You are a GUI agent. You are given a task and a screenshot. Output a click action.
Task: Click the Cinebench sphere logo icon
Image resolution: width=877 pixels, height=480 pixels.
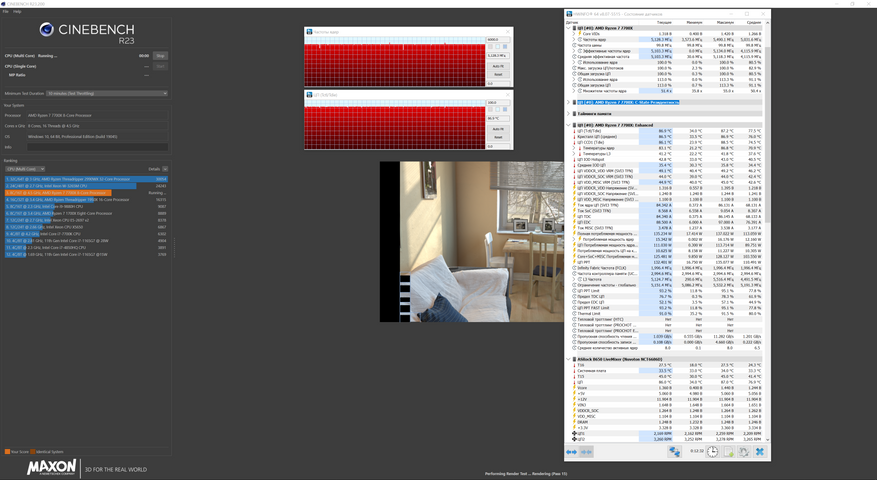[x=46, y=30]
